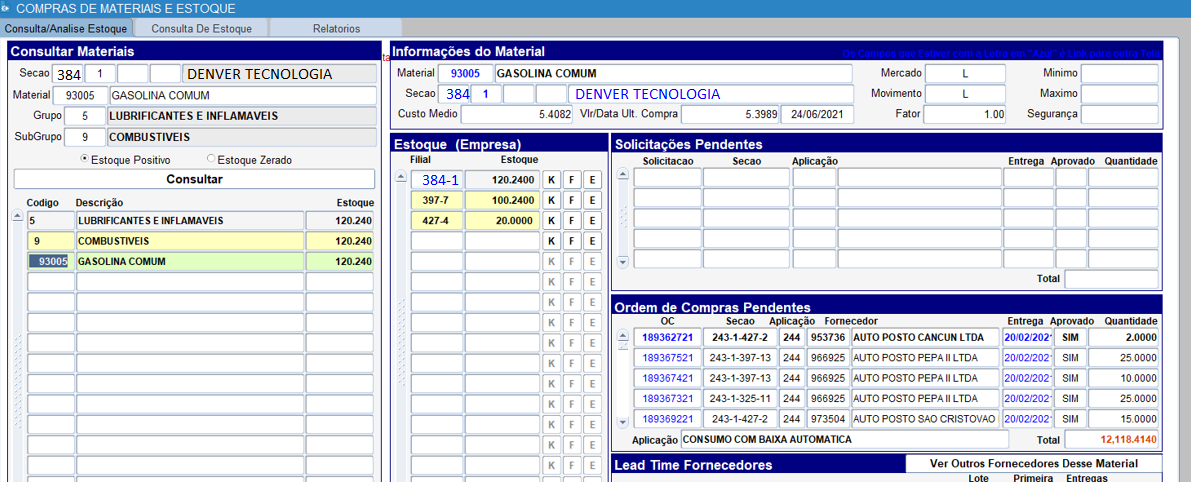Click AUTO POSTO CANCUN LTDA supplier cell
This screenshot has height=482, width=1191.
point(924,336)
